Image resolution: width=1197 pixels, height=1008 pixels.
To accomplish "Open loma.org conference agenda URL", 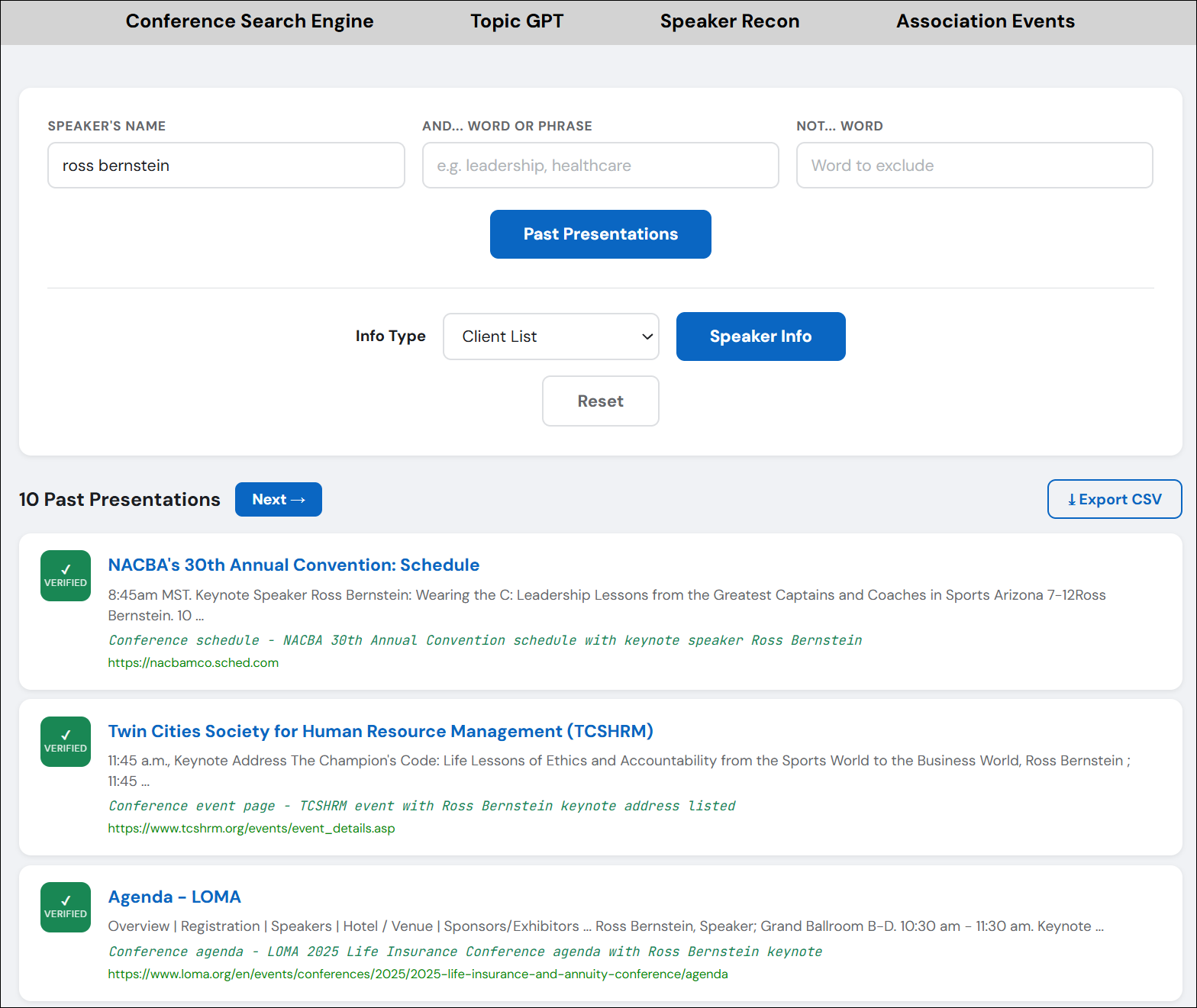I will click(x=418, y=974).
